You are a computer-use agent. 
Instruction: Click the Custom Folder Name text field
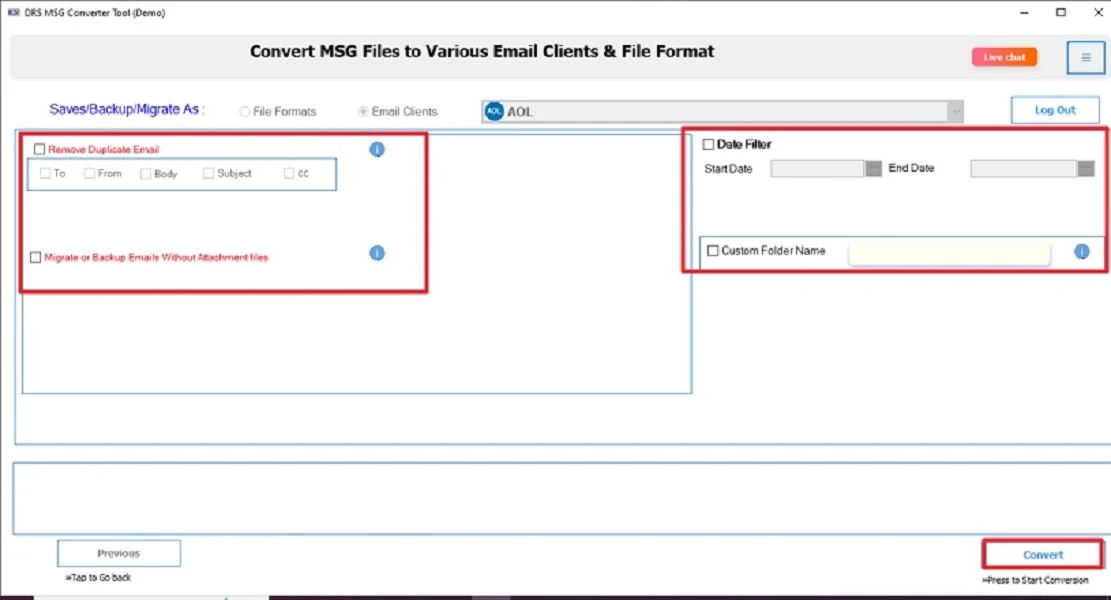click(948, 254)
